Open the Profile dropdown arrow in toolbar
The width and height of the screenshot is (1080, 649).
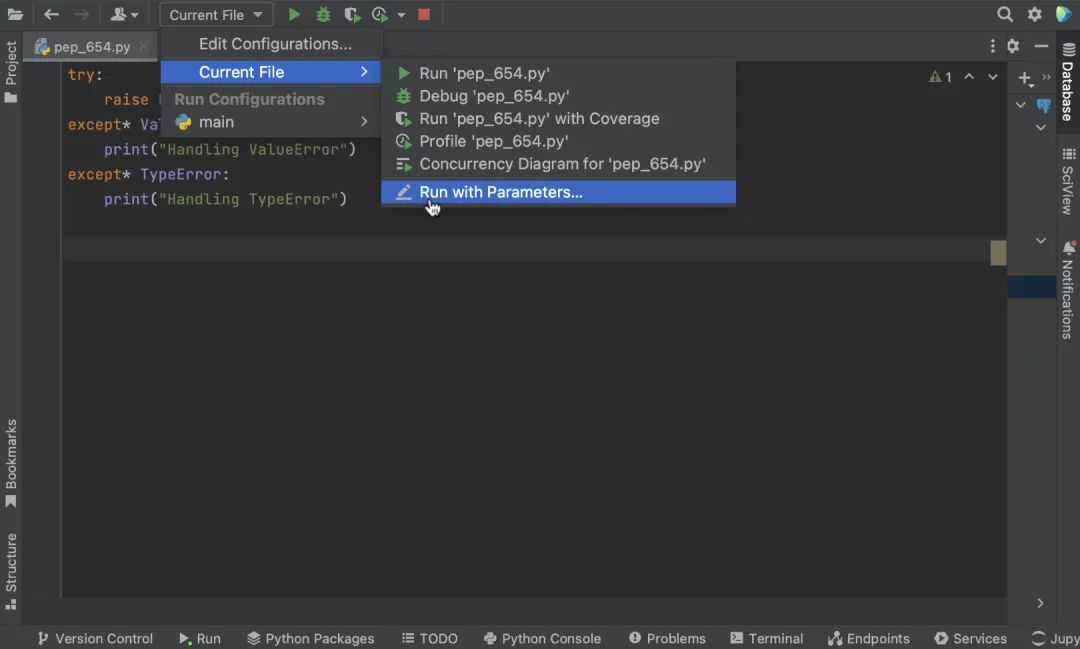click(x=402, y=14)
